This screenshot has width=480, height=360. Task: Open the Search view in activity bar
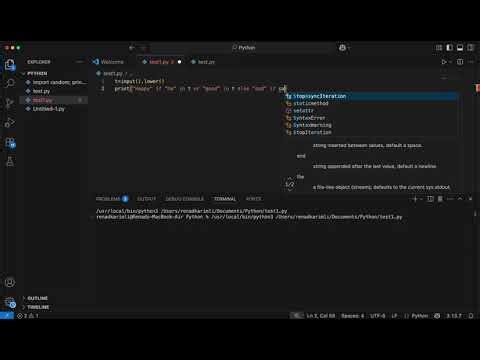click(x=10, y=83)
